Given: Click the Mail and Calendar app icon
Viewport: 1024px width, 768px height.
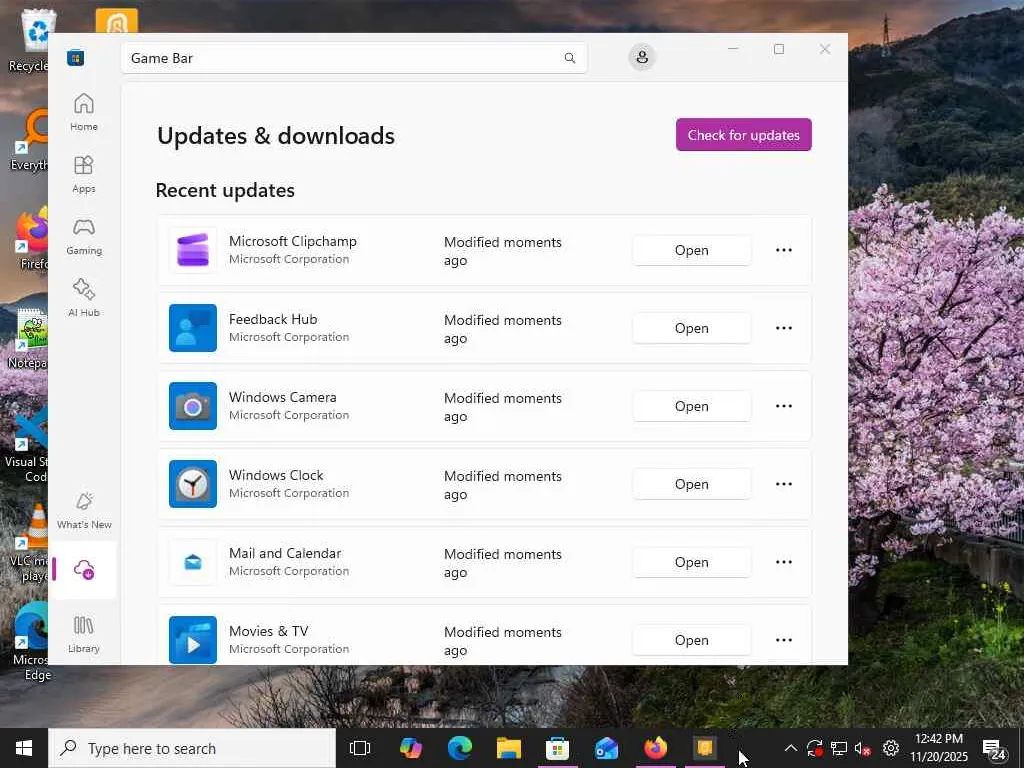Looking at the screenshot, I should pyautogui.click(x=193, y=562).
